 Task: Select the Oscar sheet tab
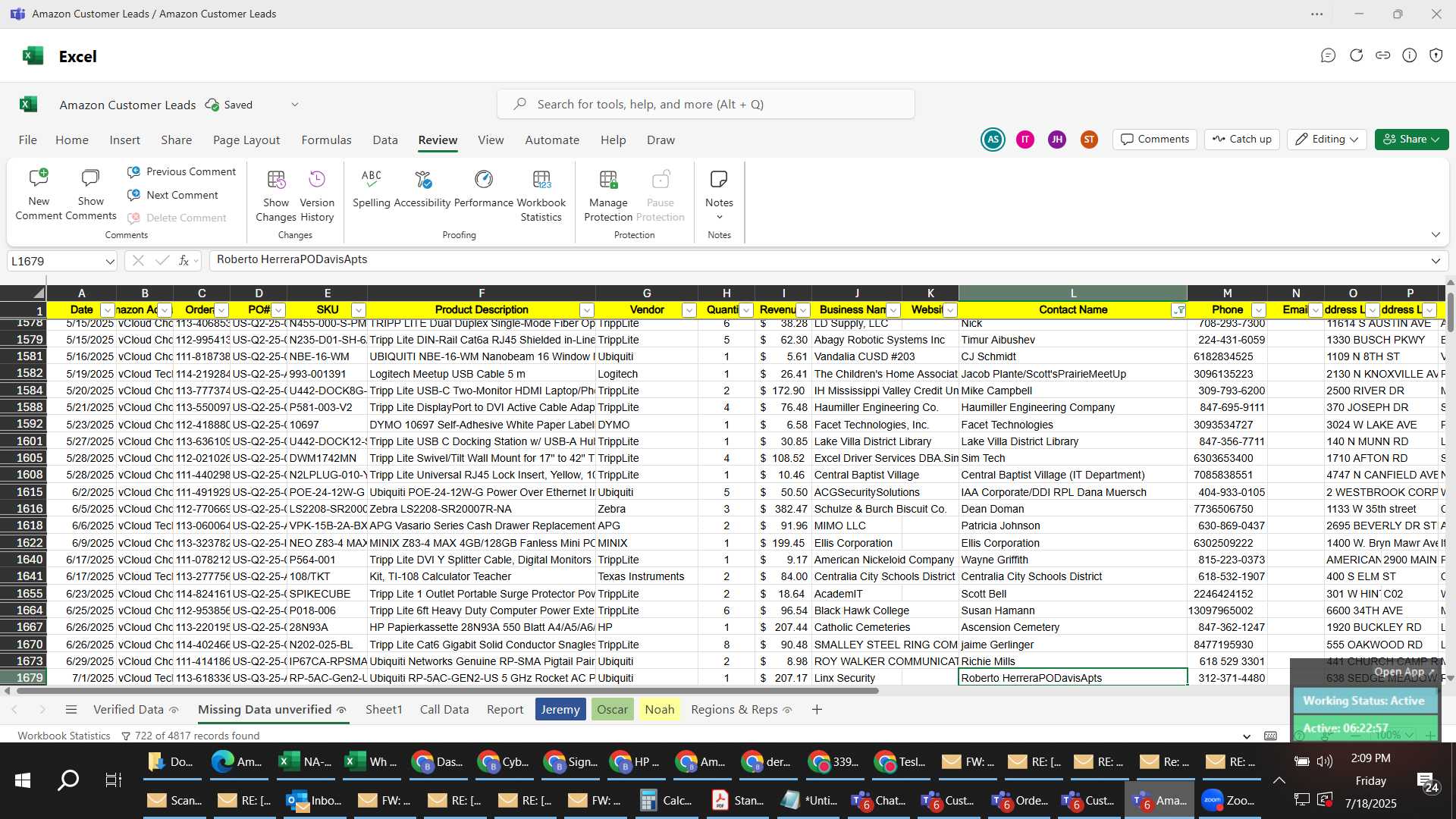pyautogui.click(x=612, y=710)
